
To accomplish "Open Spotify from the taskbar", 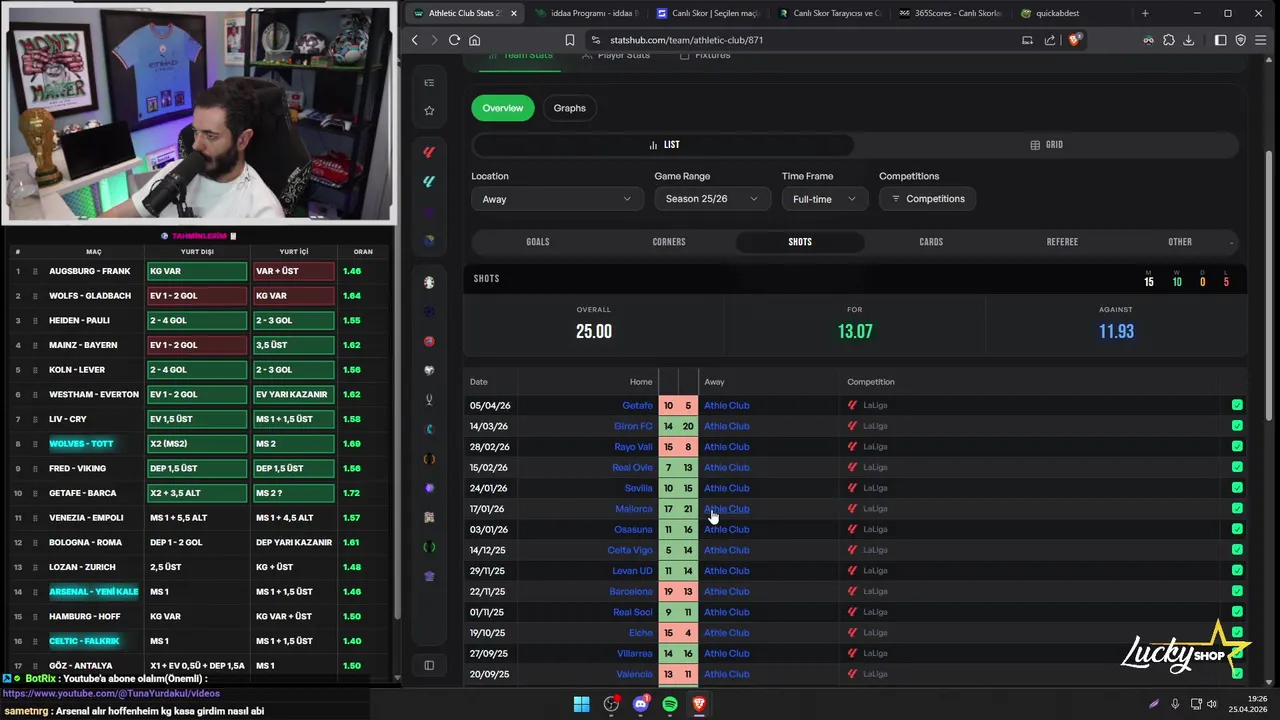I will click(670, 704).
